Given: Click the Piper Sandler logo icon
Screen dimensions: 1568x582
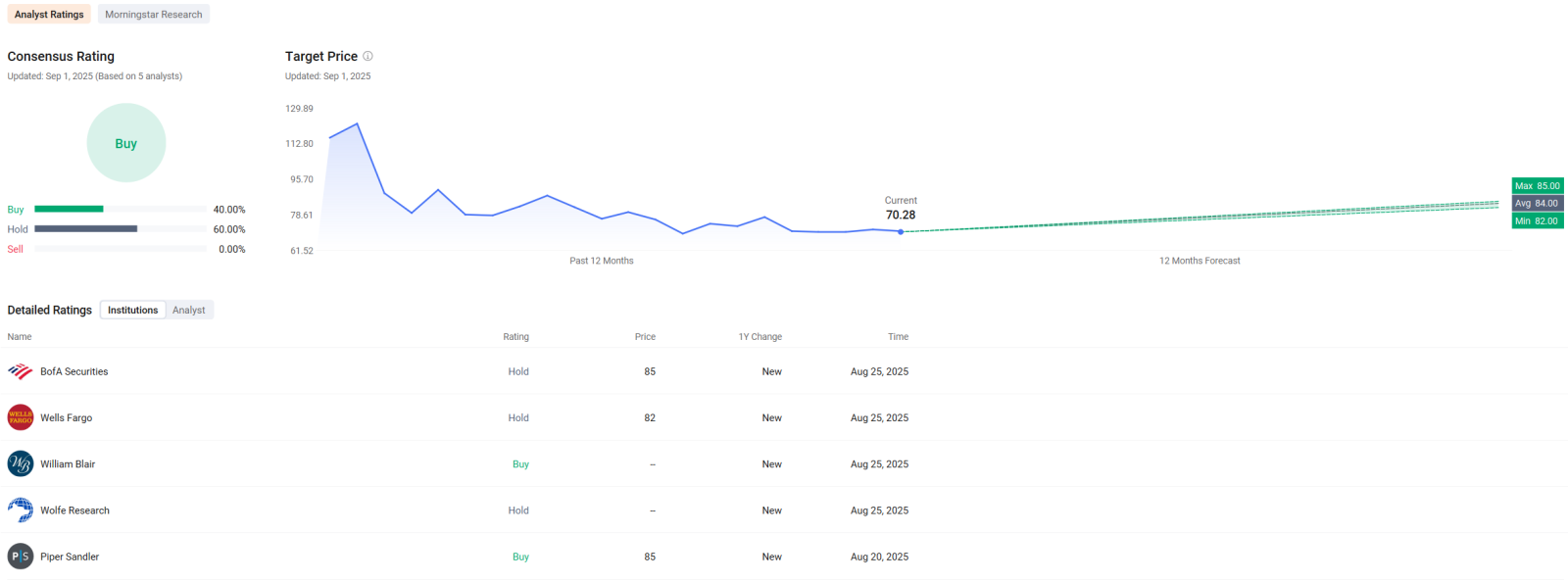Looking at the screenshot, I should click(21, 557).
